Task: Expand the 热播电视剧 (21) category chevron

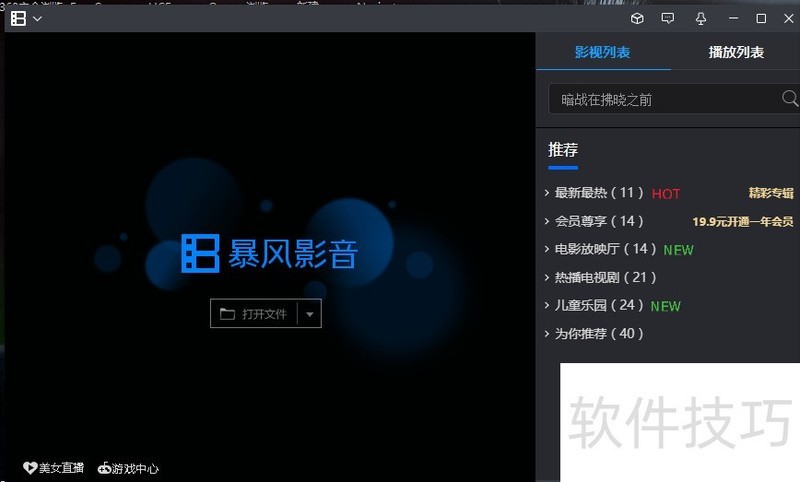Action: (x=546, y=277)
